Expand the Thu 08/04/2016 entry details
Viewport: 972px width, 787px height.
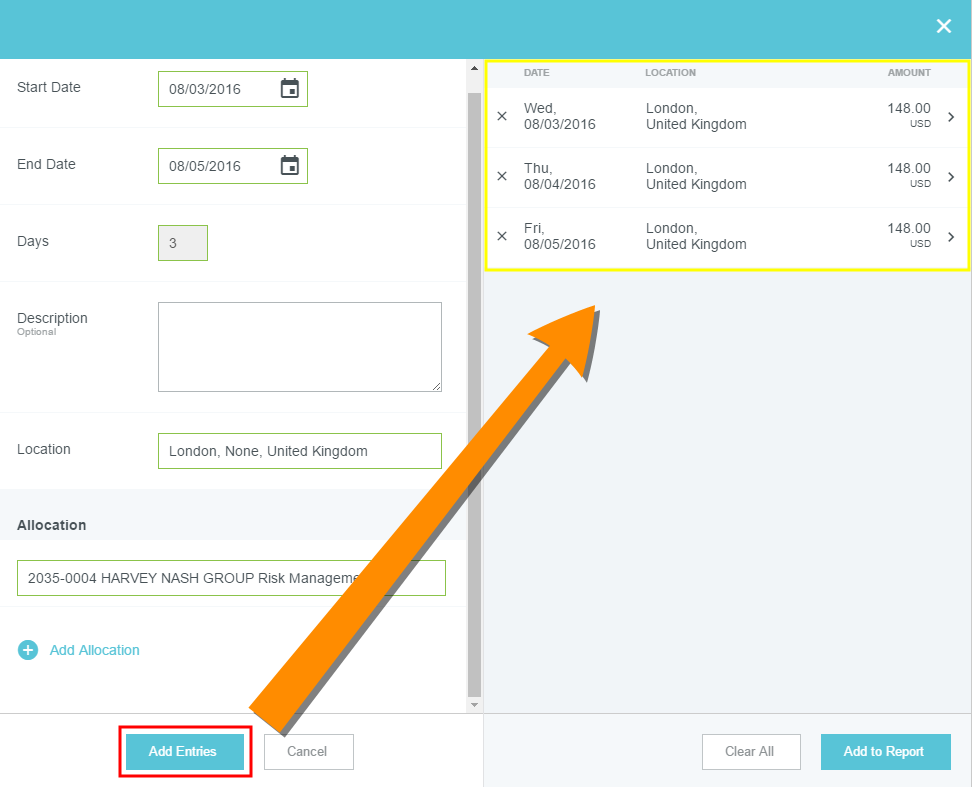[x=951, y=177]
